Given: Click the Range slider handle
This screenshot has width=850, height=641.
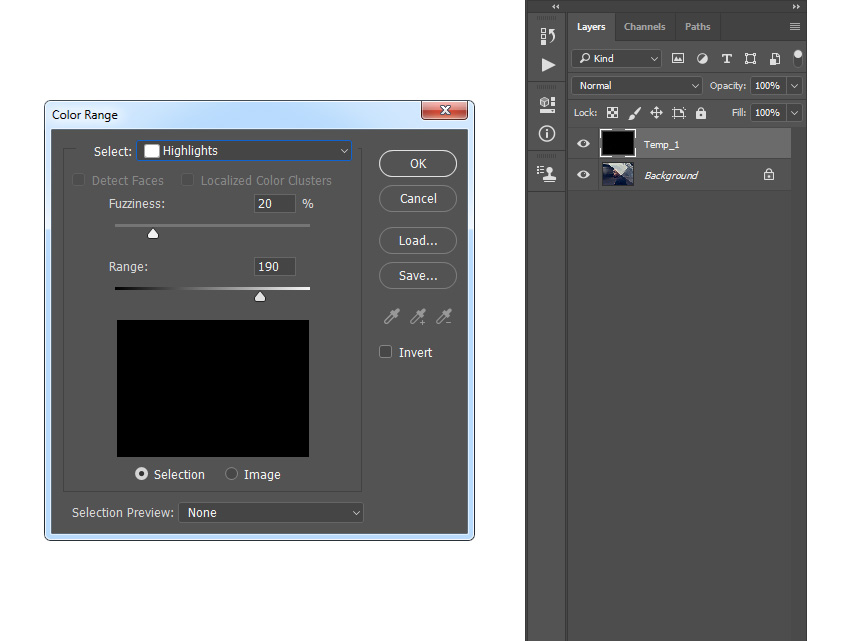Looking at the screenshot, I should 260,297.
